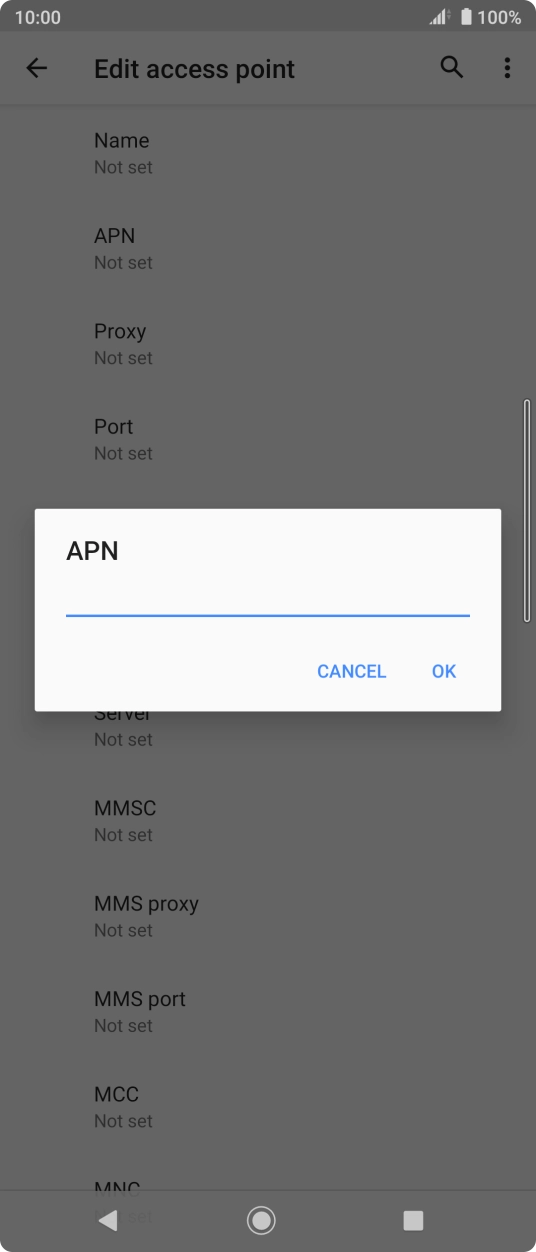Cancel the APN dialog
This screenshot has height=1252, width=536.
click(x=351, y=671)
